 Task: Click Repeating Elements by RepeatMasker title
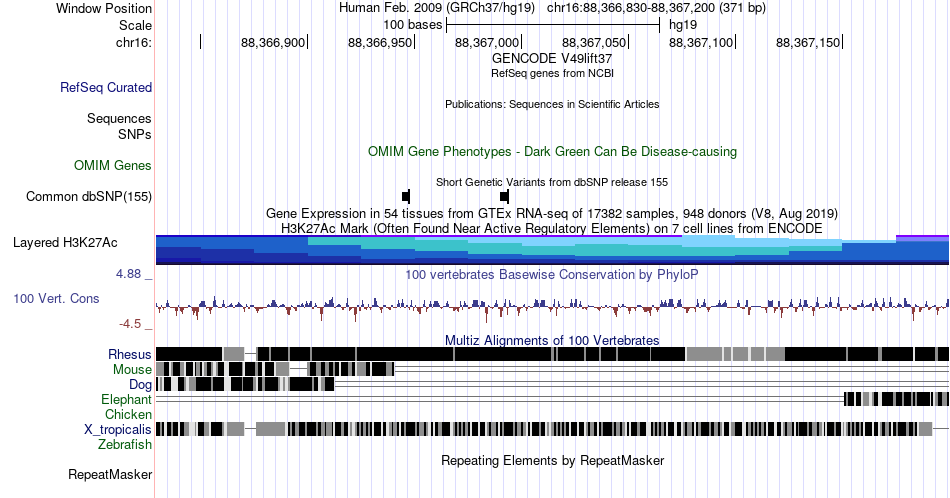point(552,460)
